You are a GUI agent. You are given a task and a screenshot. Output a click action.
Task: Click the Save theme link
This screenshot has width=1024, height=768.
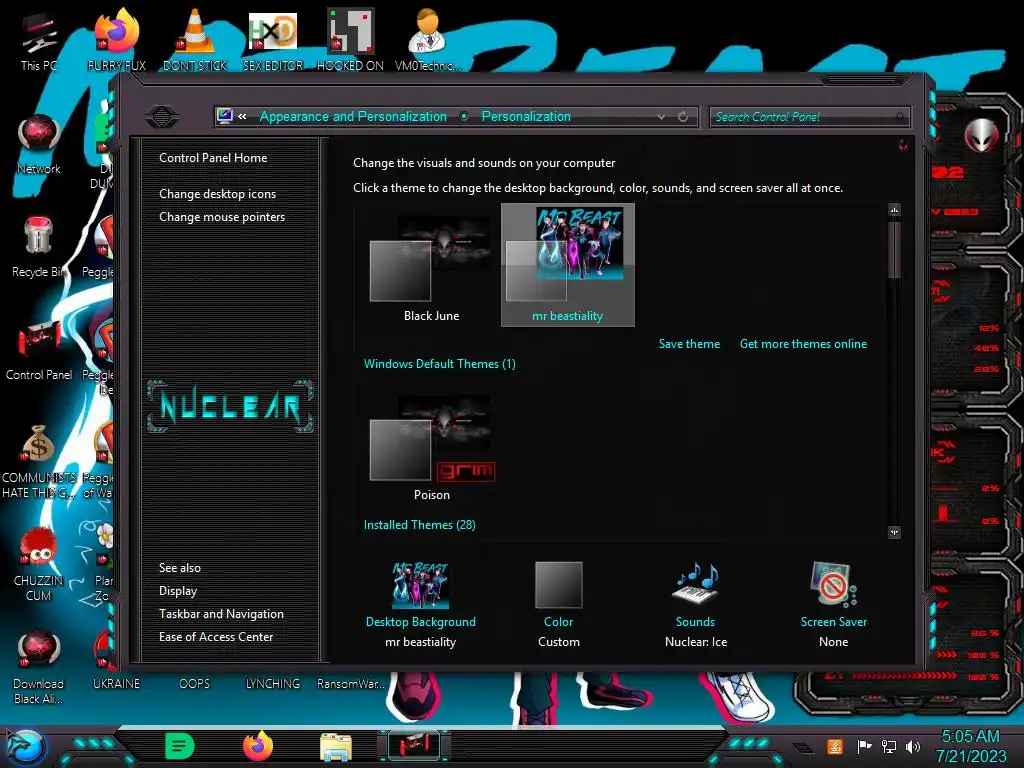[x=689, y=344]
